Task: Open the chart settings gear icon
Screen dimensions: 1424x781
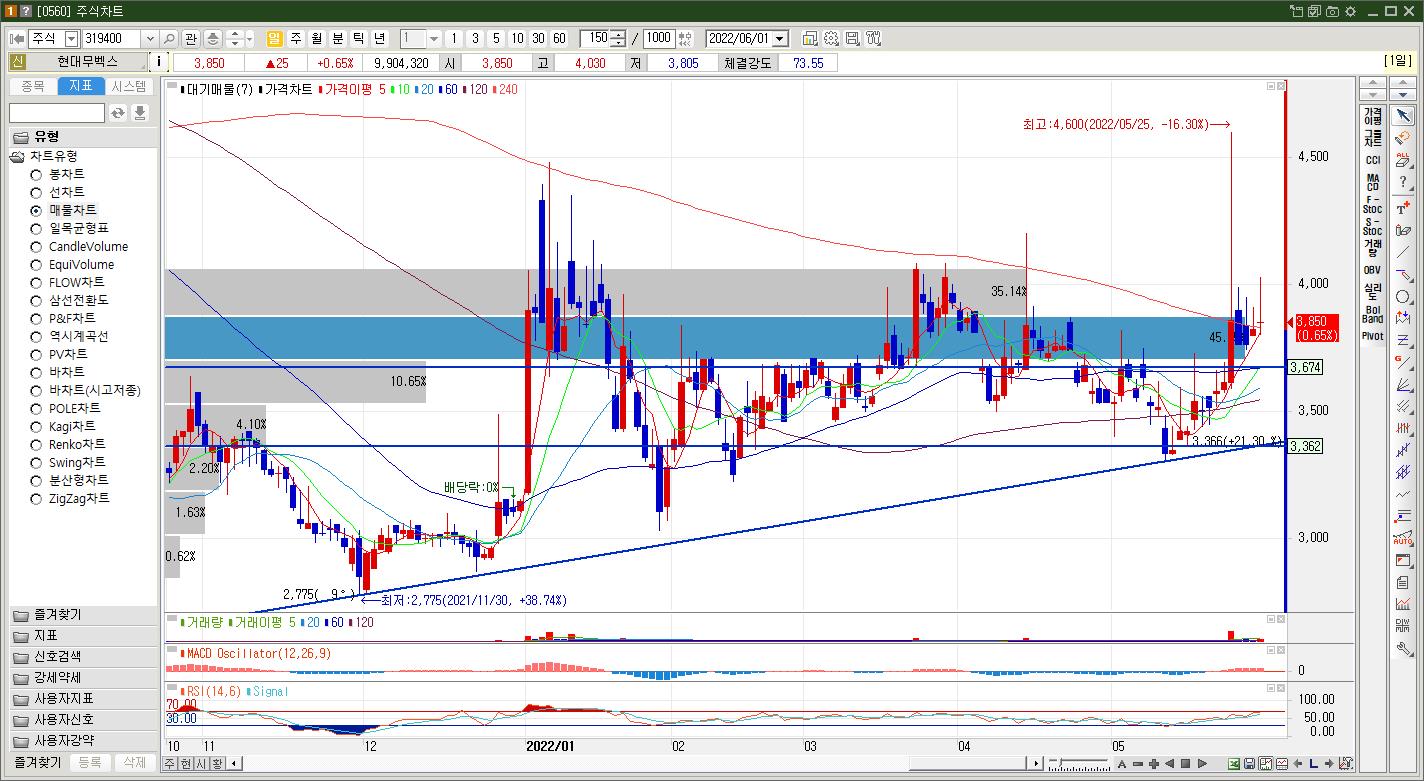Action: [831, 38]
